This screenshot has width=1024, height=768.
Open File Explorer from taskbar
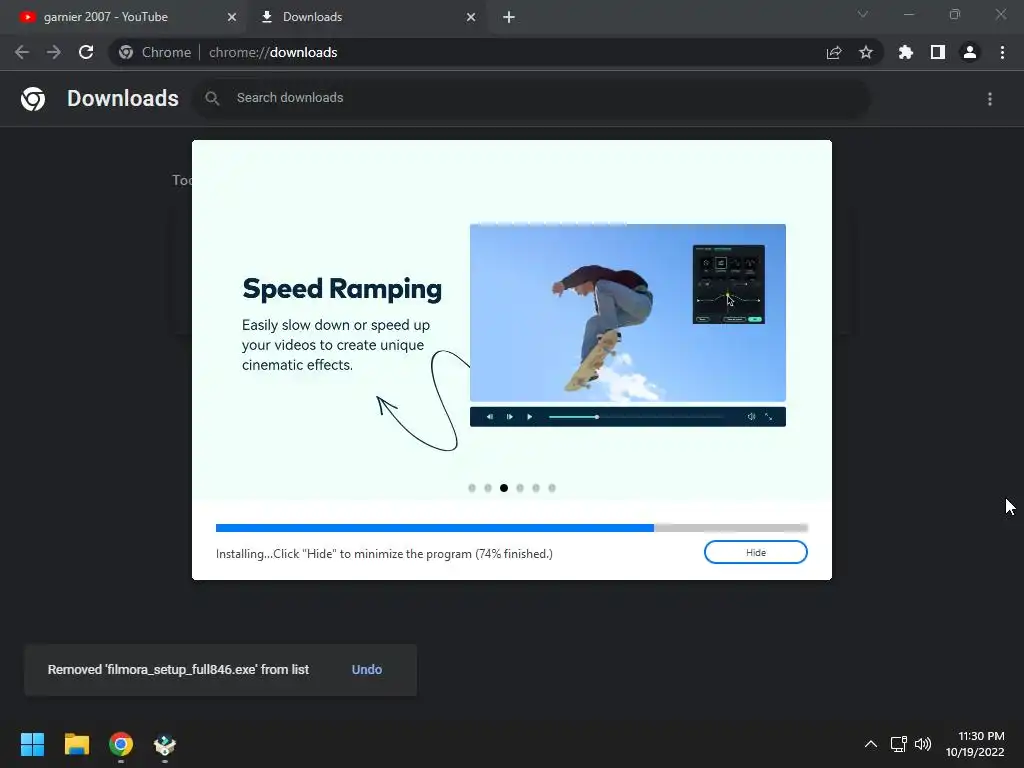point(76,744)
